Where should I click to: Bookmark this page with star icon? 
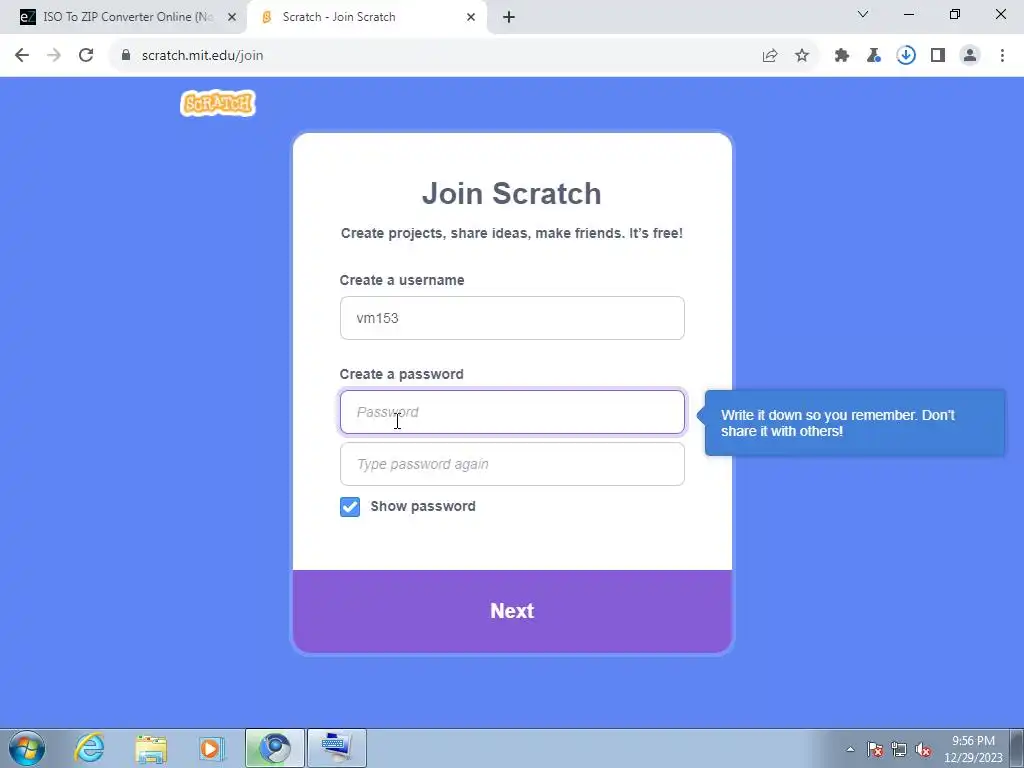tap(802, 56)
